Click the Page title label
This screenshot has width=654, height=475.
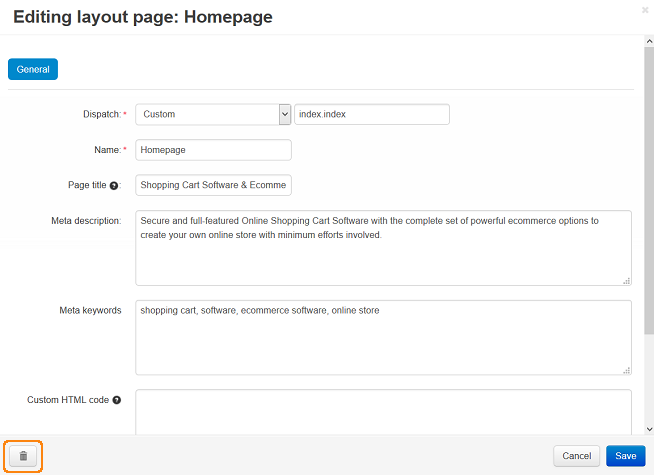pos(87,185)
